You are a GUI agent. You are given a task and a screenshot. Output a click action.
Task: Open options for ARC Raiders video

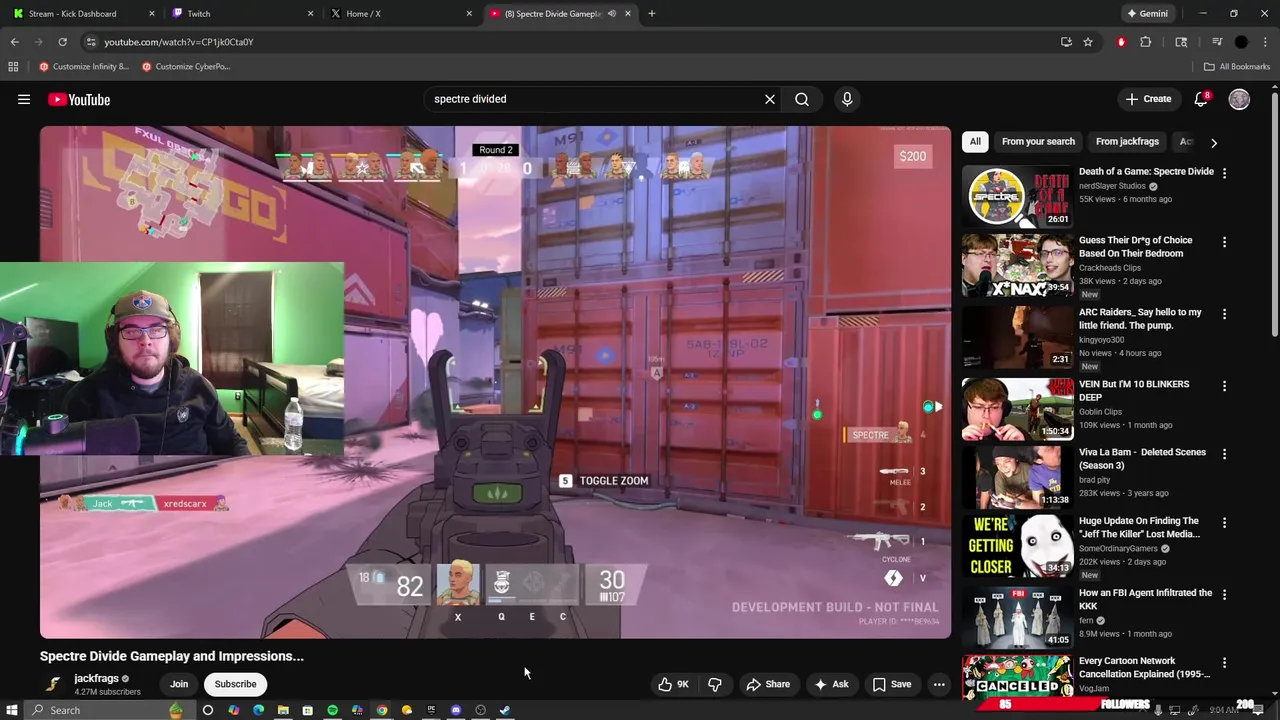tap(1224, 314)
